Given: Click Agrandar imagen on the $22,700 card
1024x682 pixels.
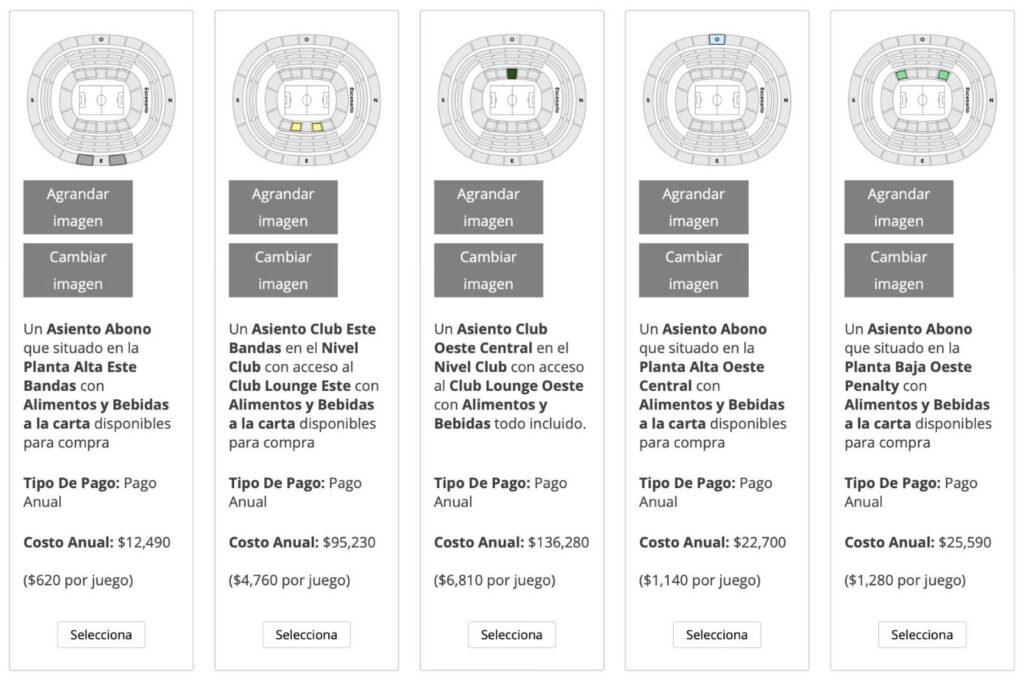Looking at the screenshot, I should click(x=693, y=207).
